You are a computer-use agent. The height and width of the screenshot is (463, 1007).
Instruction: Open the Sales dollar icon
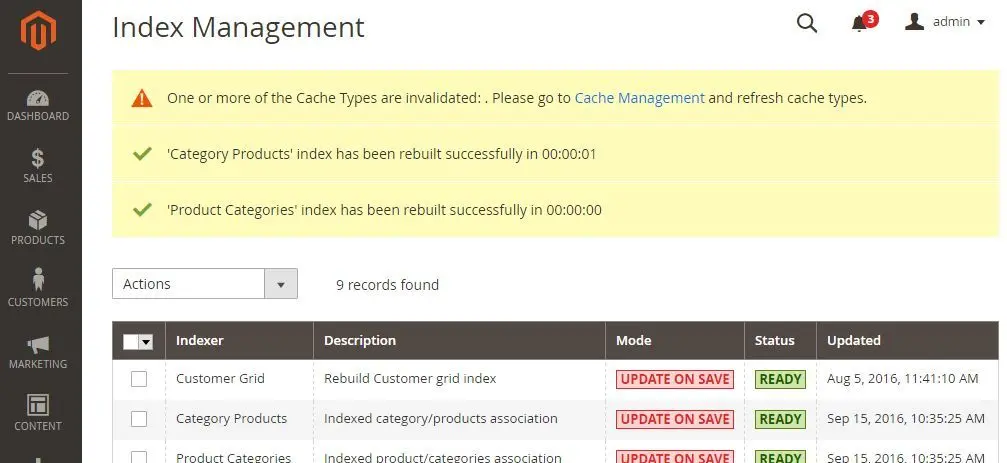[x=38, y=158]
